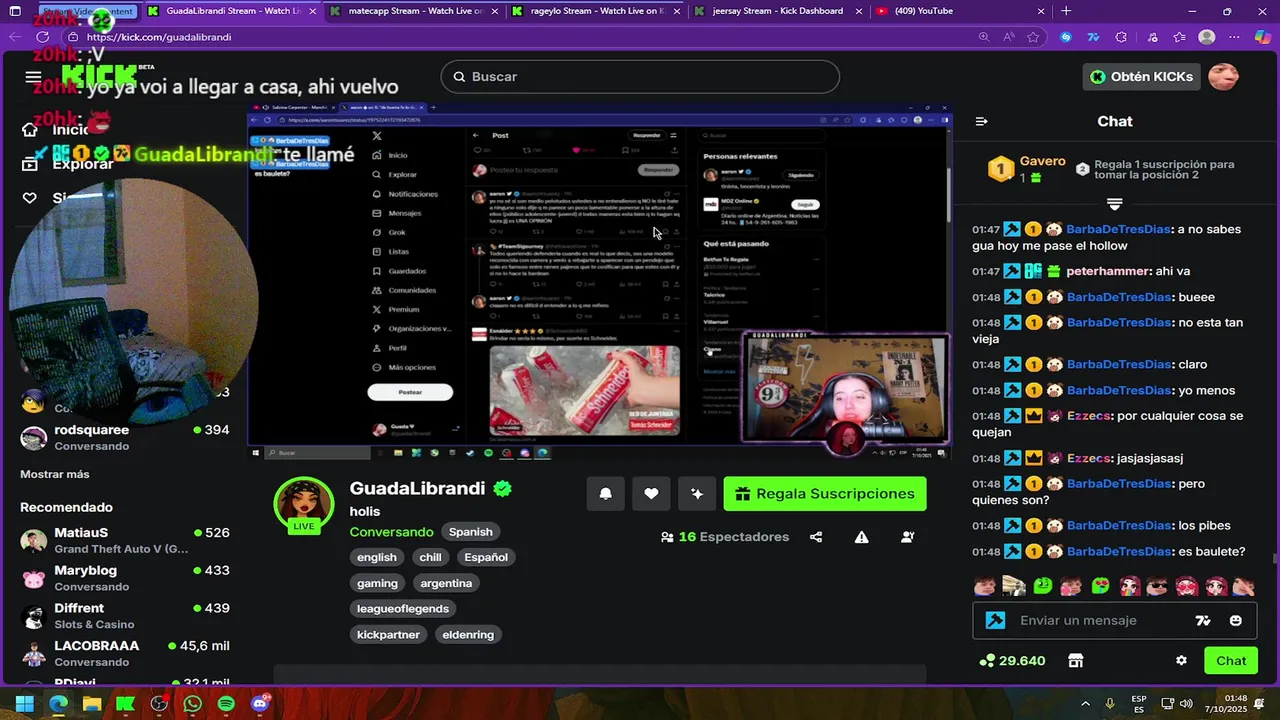This screenshot has width=1280, height=720.
Task: Open browser extensions puzzle icon
Action: pos(1121,37)
